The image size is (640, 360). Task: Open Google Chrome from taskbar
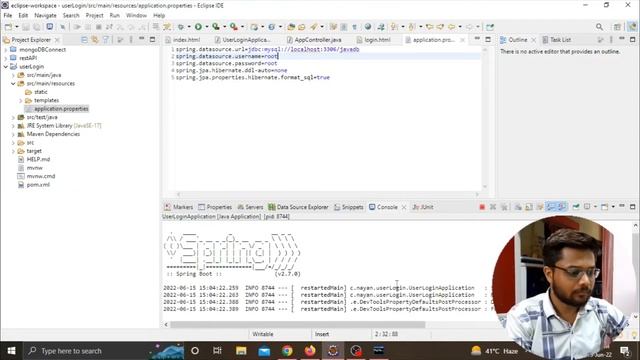287,351
